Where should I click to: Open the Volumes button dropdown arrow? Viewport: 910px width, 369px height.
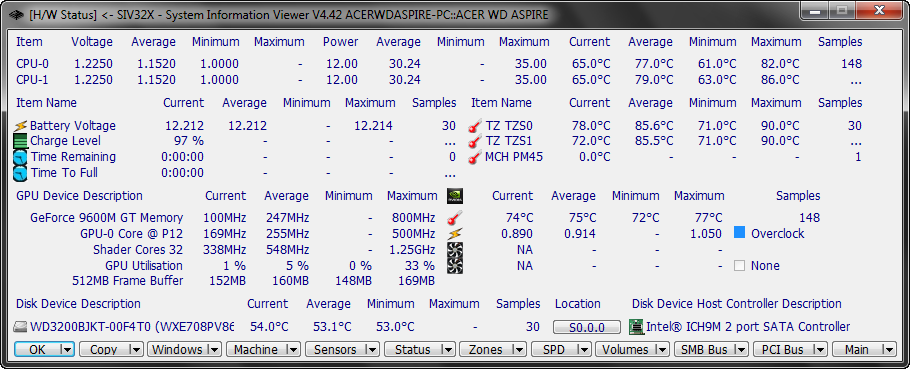tap(662, 349)
